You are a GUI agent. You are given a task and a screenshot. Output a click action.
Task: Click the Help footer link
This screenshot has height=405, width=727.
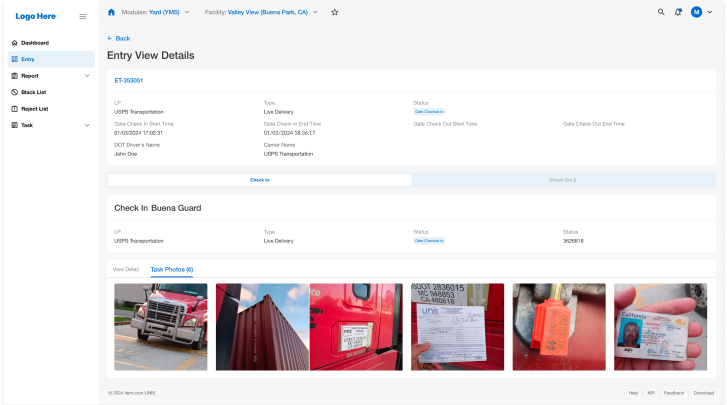[x=633, y=393]
